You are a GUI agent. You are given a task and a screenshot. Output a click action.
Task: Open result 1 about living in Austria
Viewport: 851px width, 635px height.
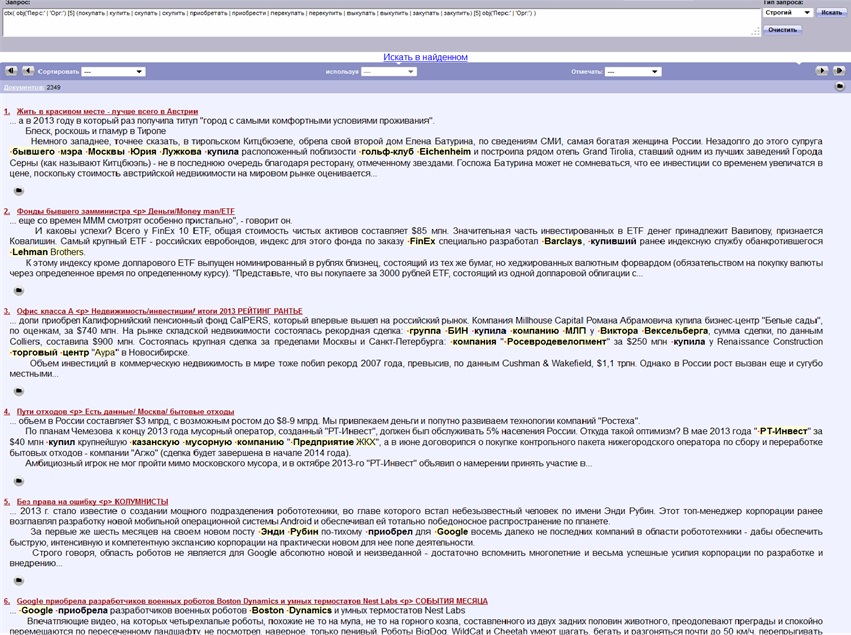[x=107, y=111]
